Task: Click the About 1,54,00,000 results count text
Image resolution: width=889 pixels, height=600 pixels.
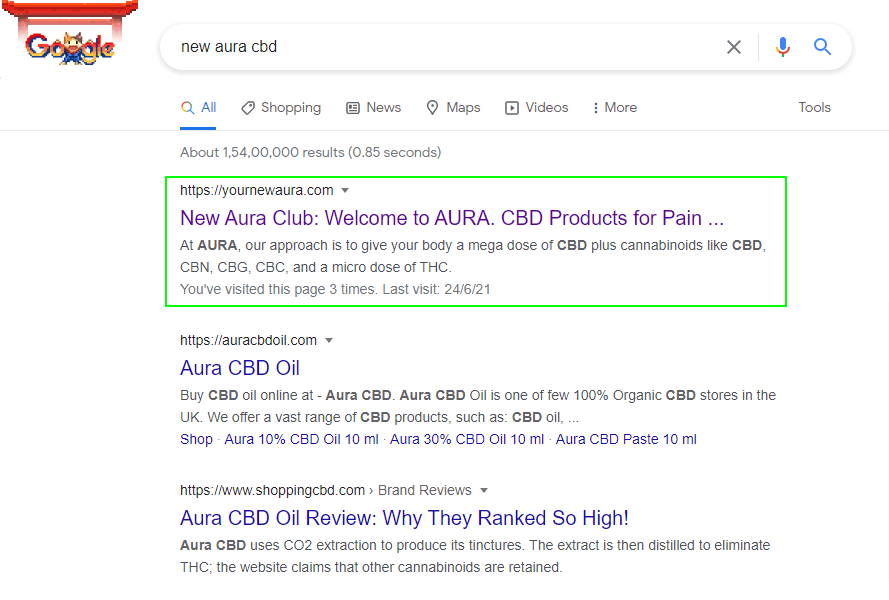Action: point(311,153)
